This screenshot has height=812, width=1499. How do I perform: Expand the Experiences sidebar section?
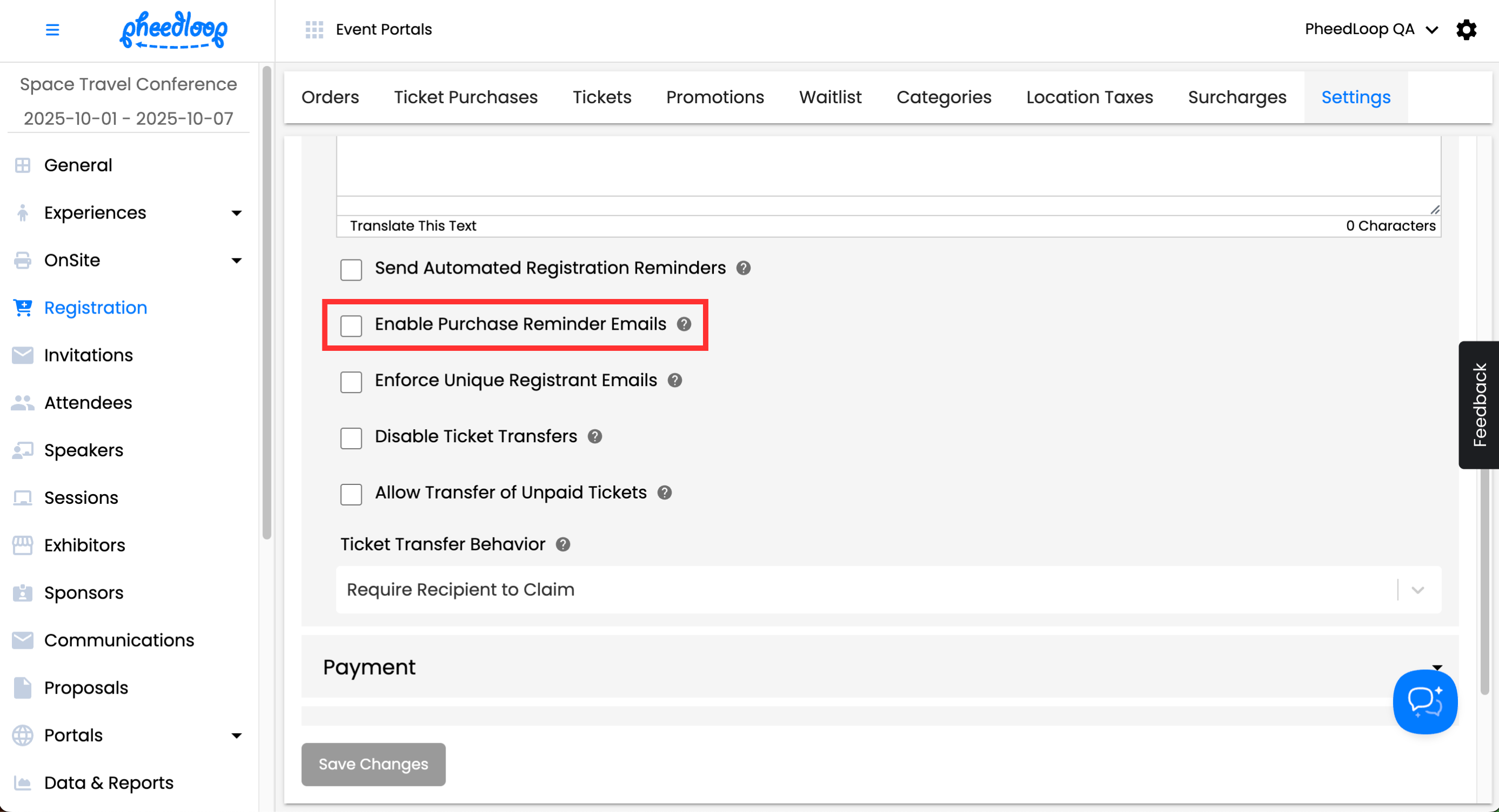point(236,213)
